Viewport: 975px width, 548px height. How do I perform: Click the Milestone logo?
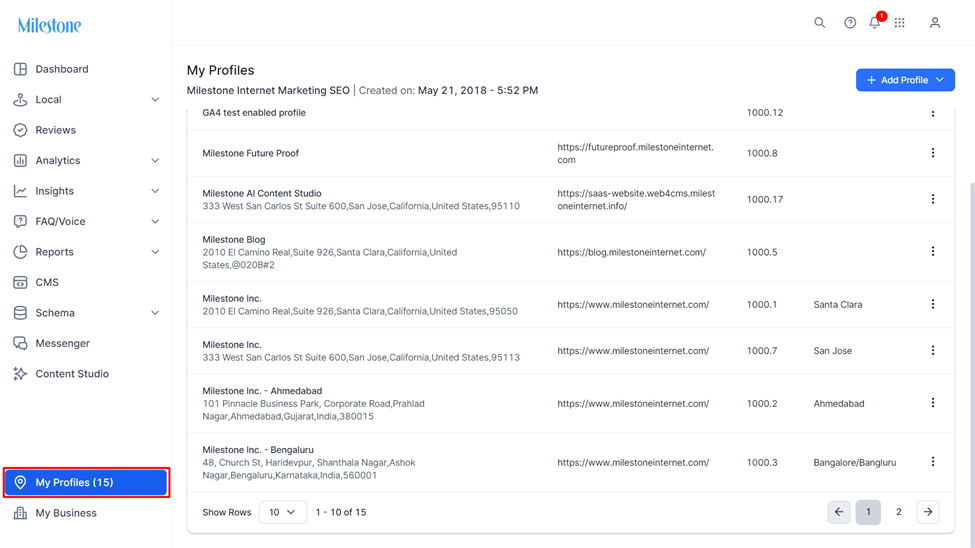pos(49,26)
